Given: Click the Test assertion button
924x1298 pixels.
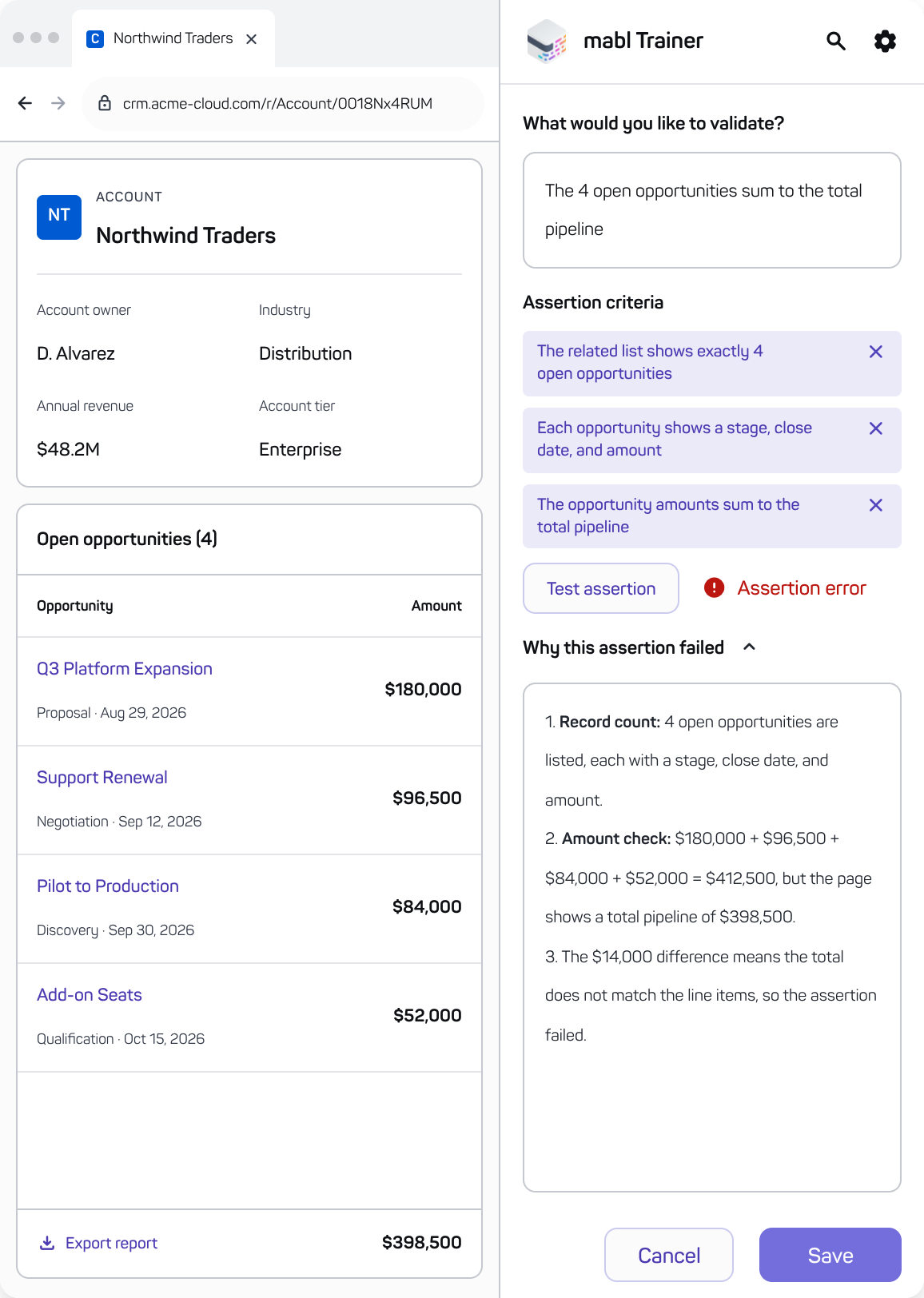Looking at the screenshot, I should (601, 588).
